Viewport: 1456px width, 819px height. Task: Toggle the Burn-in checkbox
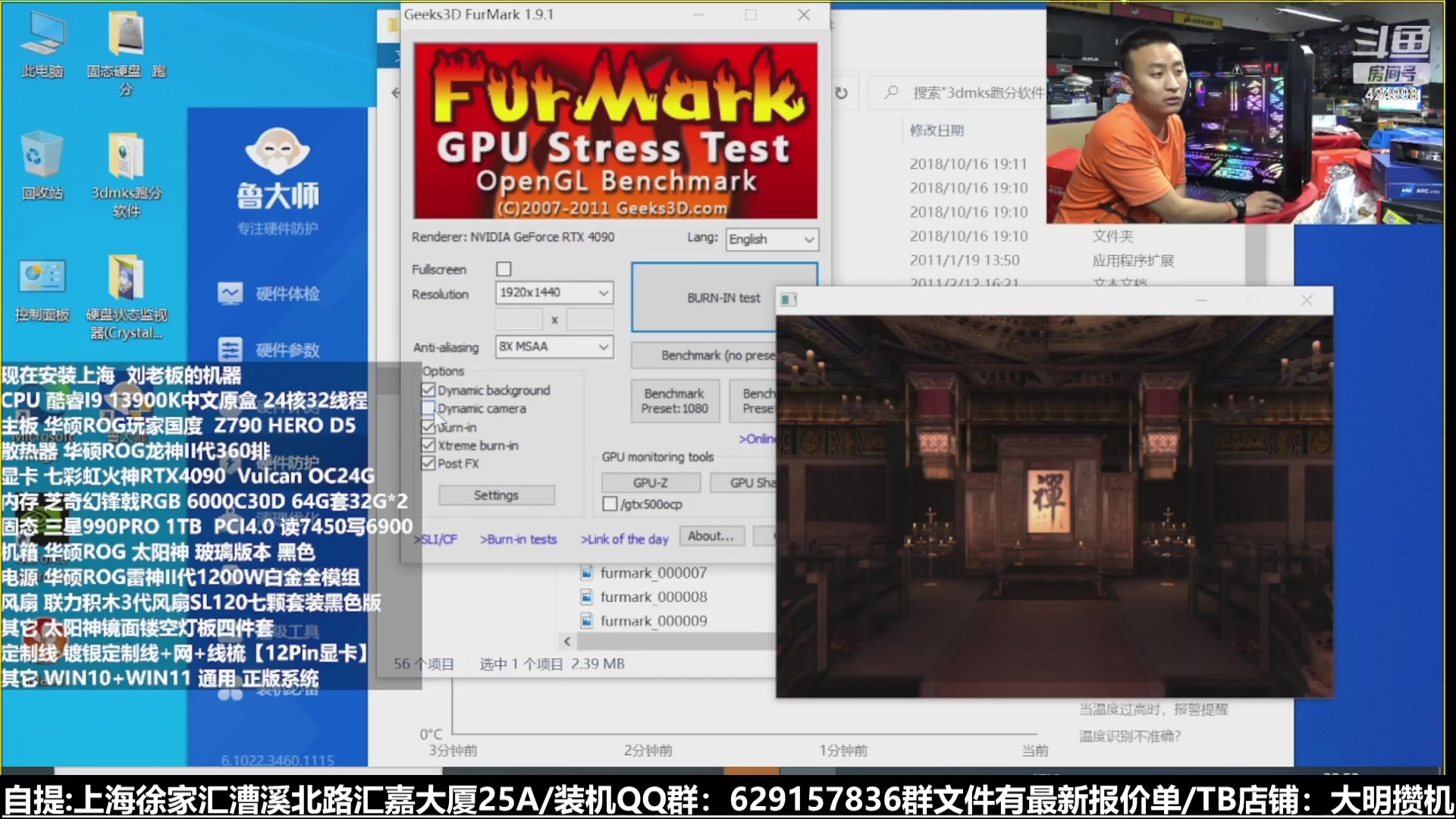click(x=428, y=427)
